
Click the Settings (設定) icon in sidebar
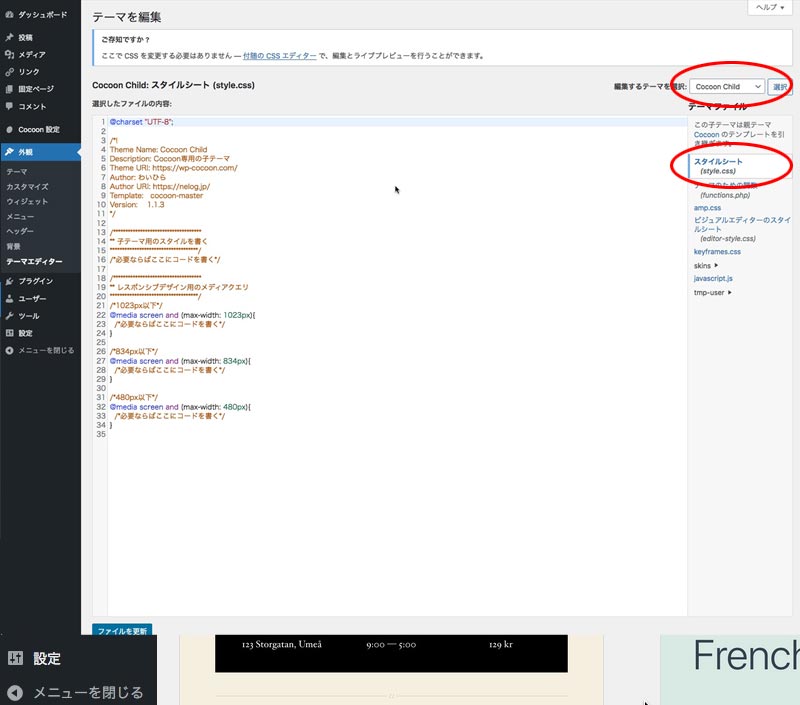(x=9, y=333)
